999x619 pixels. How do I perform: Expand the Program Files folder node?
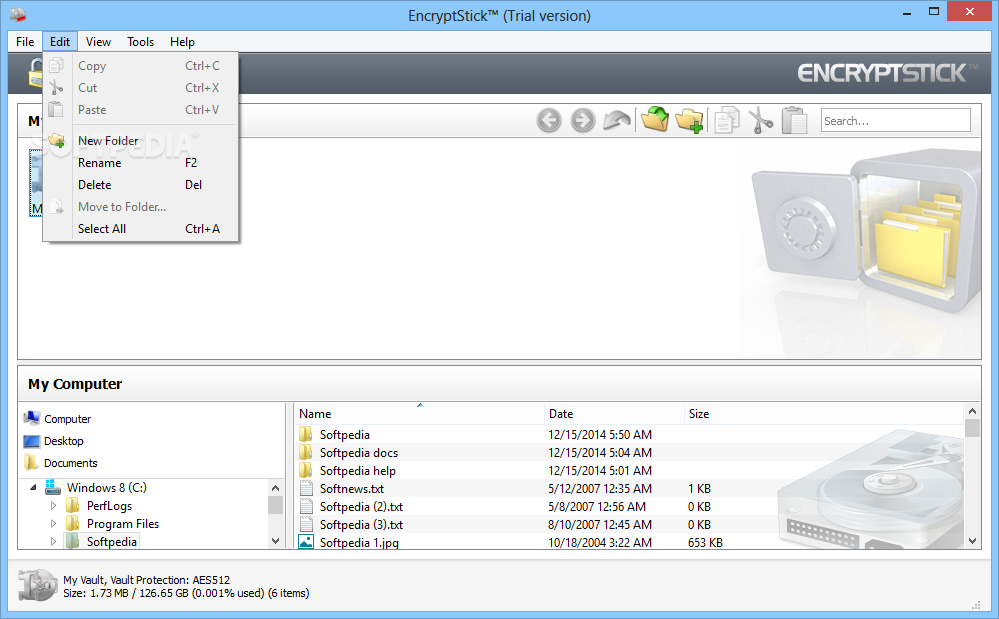[54, 523]
